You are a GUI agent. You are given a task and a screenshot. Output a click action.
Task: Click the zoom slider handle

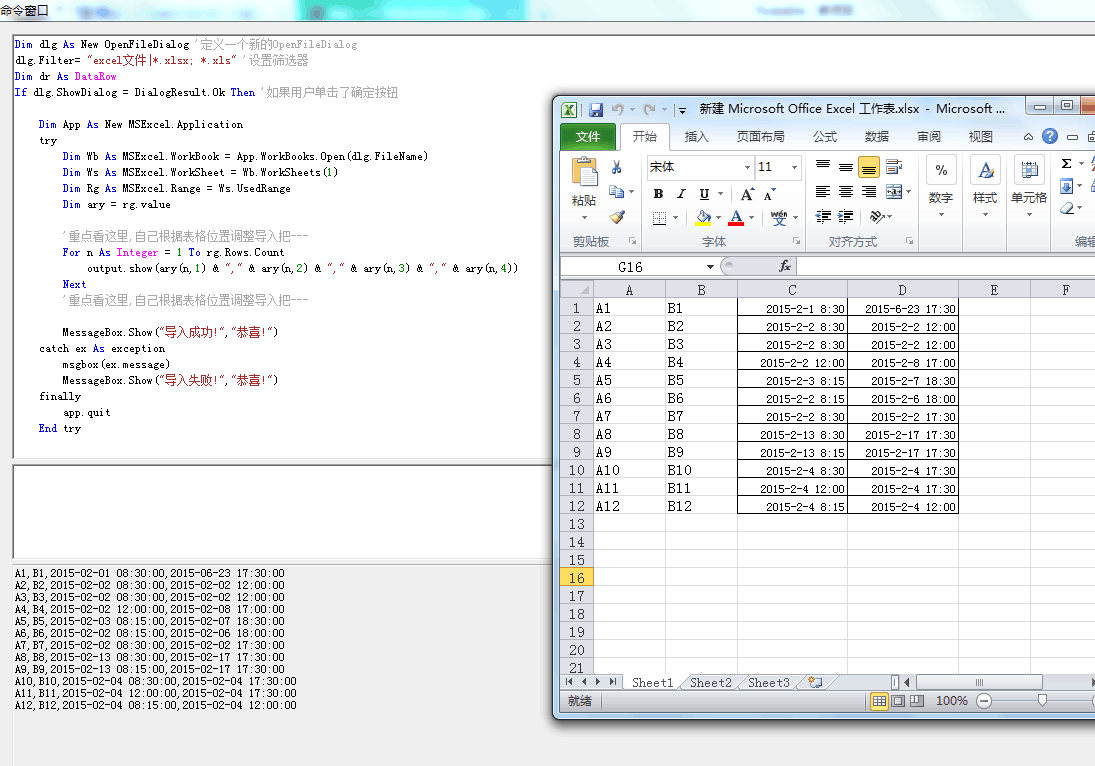[x=1042, y=700]
